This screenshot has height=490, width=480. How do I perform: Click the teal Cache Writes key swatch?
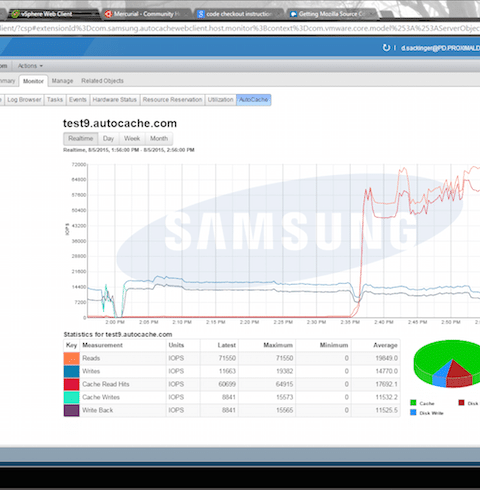[x=71, y=397]
